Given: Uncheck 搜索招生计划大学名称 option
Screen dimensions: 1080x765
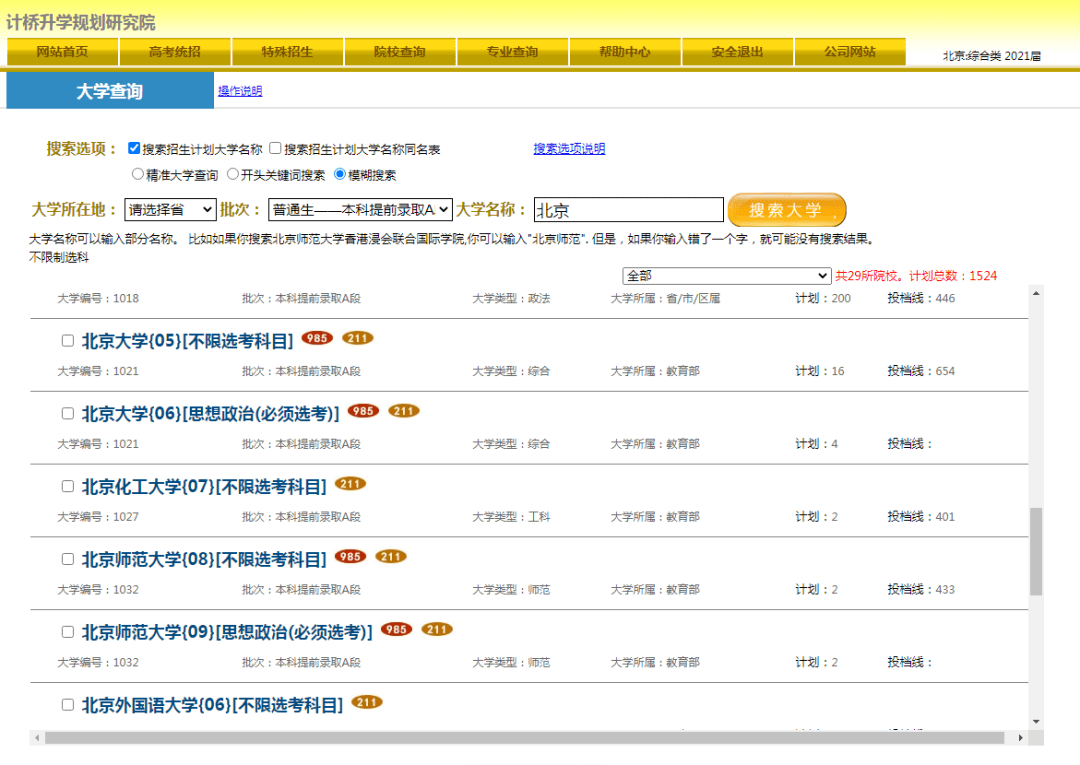Looking at the screenshot, I should tap(134, 148).
